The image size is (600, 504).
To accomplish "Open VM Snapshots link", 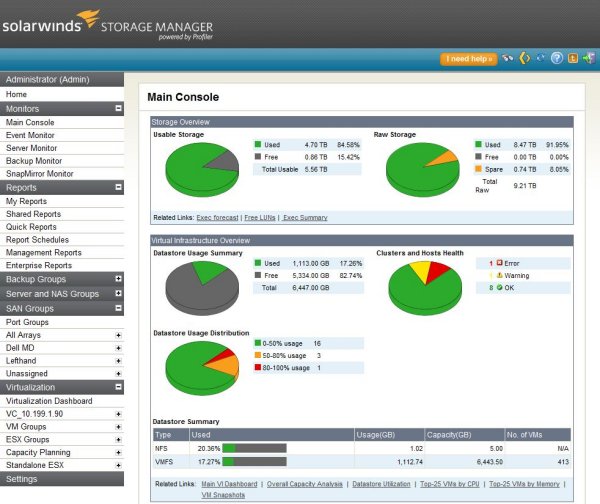I will pos(223,495).
